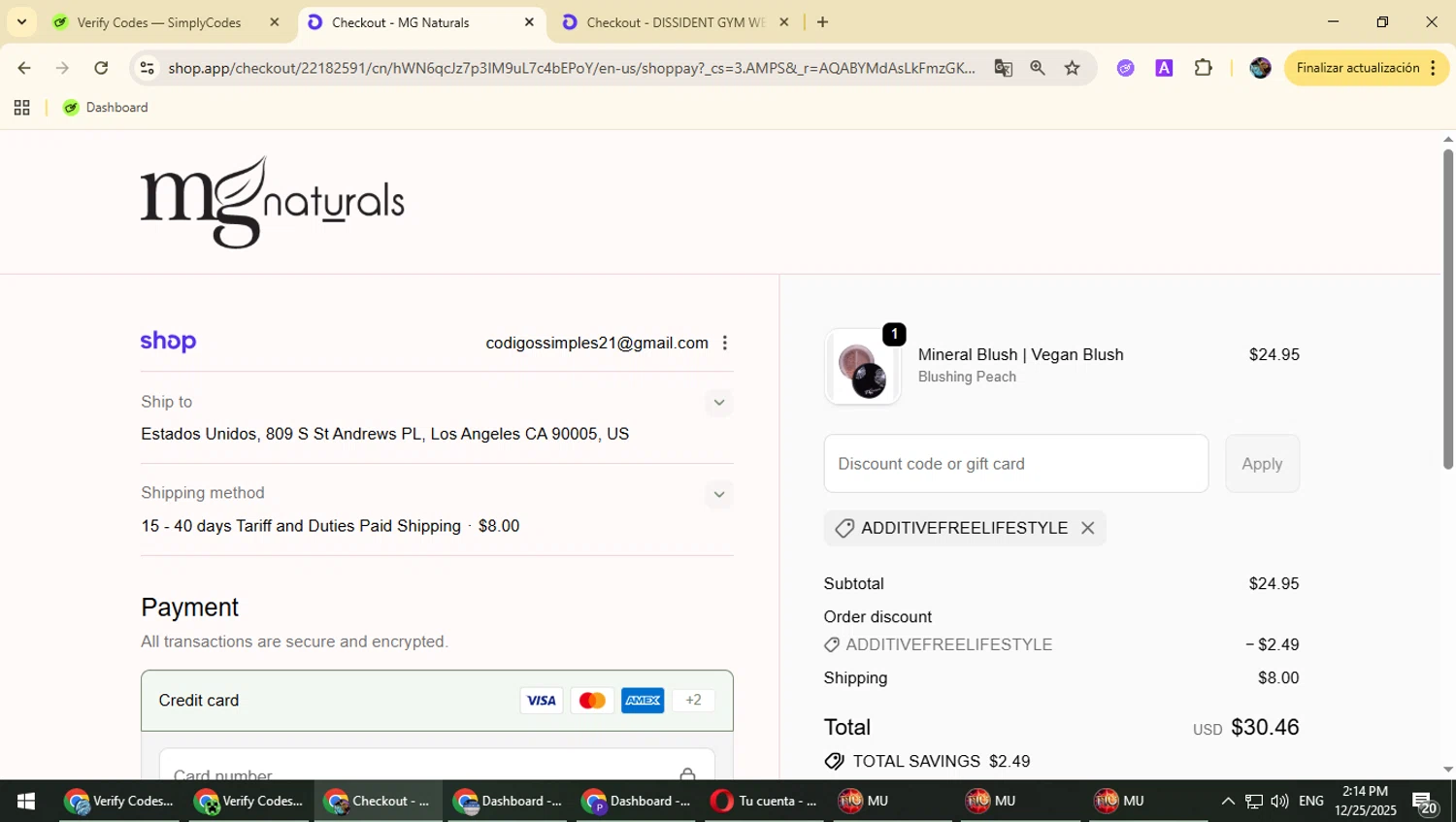The image size is (1456, 822).
Task: Reload the checkout page
Action: click(x=101, y=68)
